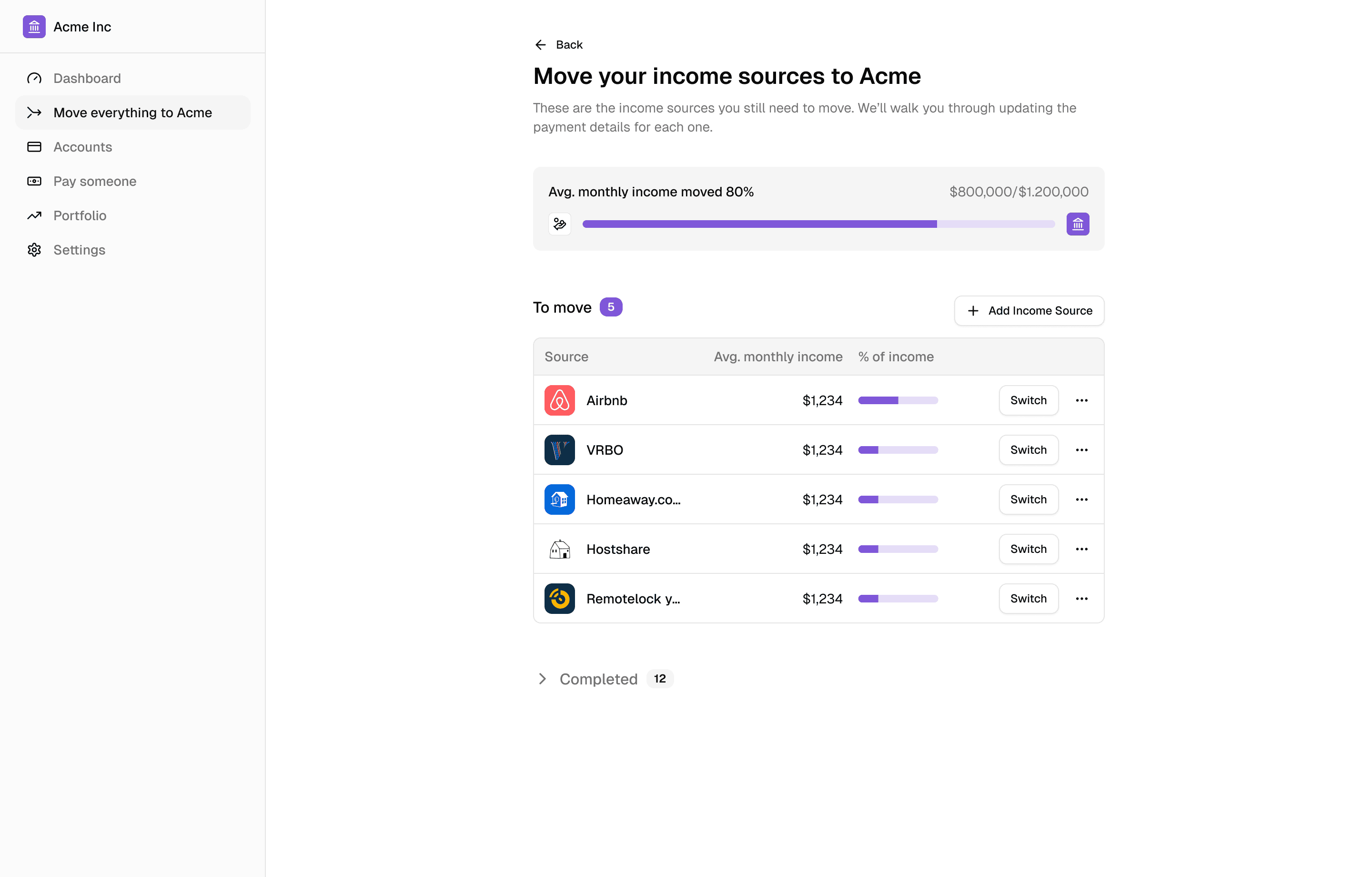
Task: Click the monthly income moved progress bar
Action: pyautogui.click(x=818, y=224)
